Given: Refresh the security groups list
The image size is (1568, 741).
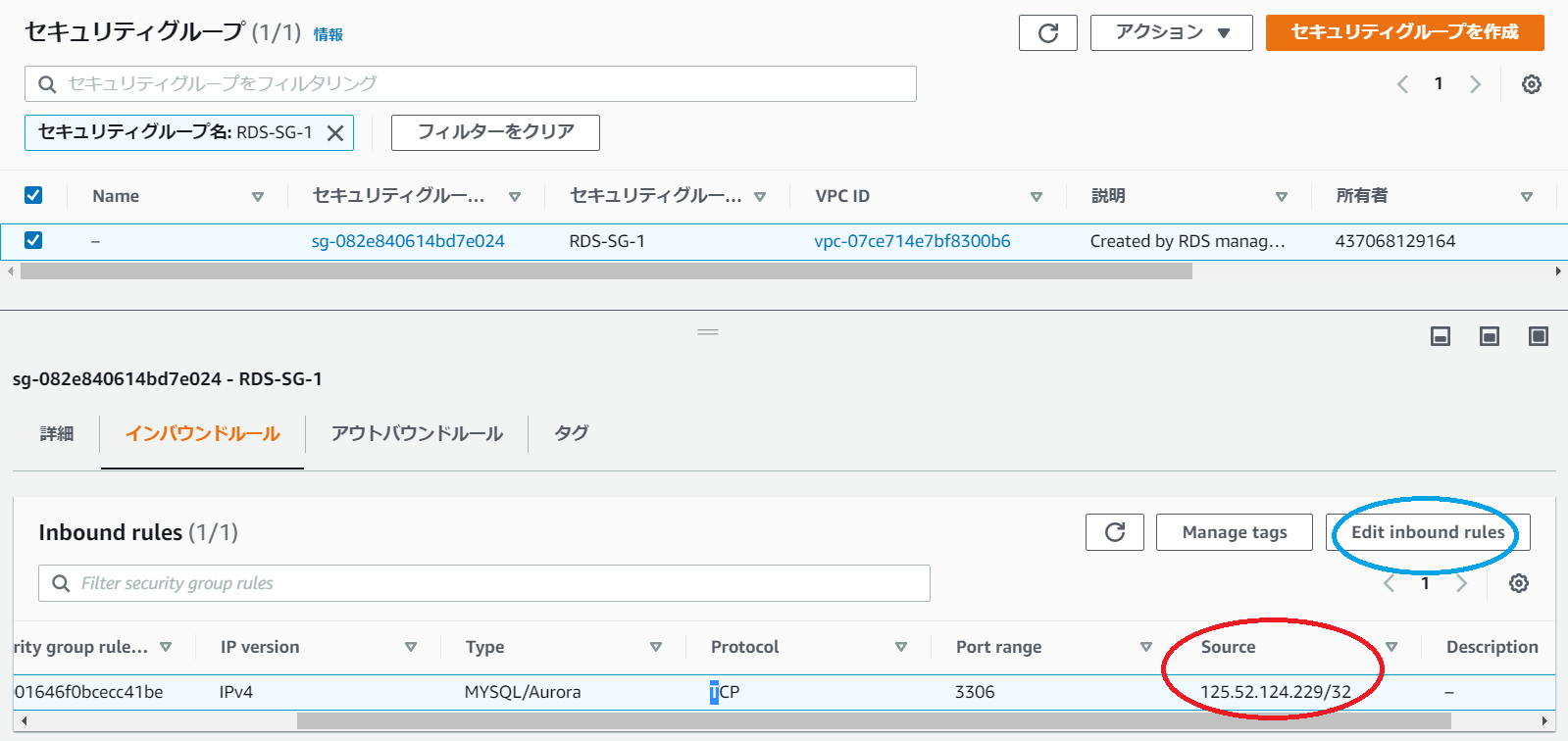Looking at the screenshot, I should (x=1048, y=33).
